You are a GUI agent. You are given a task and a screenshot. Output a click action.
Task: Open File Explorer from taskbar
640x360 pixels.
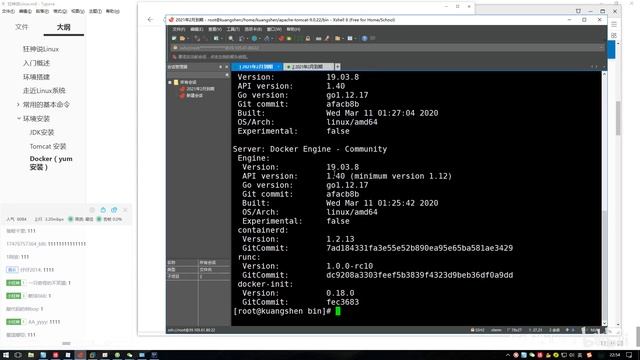click(x=31, y=355)
